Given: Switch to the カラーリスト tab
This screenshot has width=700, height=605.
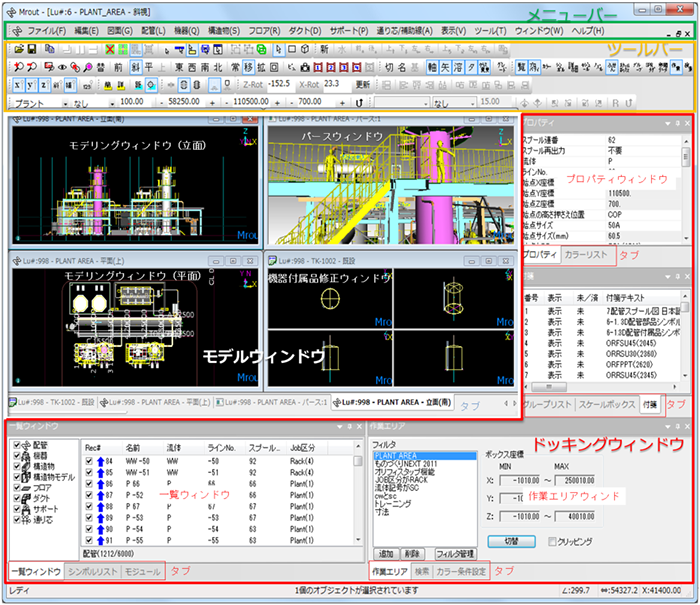Looking at the screenshot, I should pos(585,255).
